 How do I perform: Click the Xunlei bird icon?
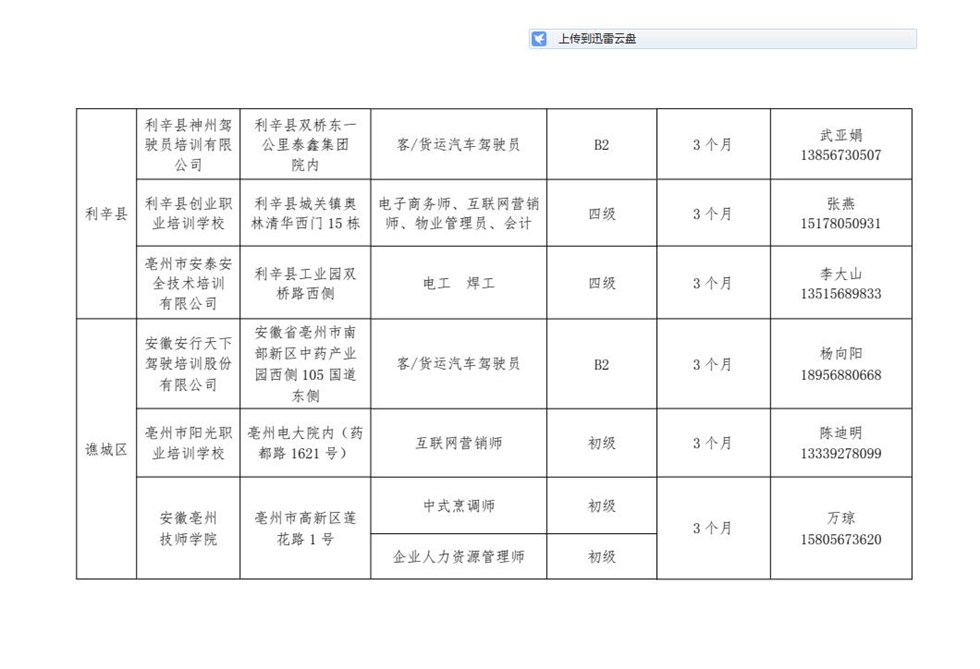(540, 39)
